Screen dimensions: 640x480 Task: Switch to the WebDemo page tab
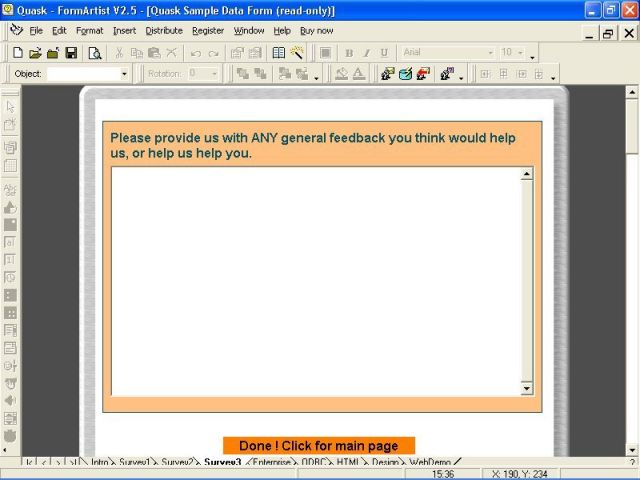(x=430, y=462)
